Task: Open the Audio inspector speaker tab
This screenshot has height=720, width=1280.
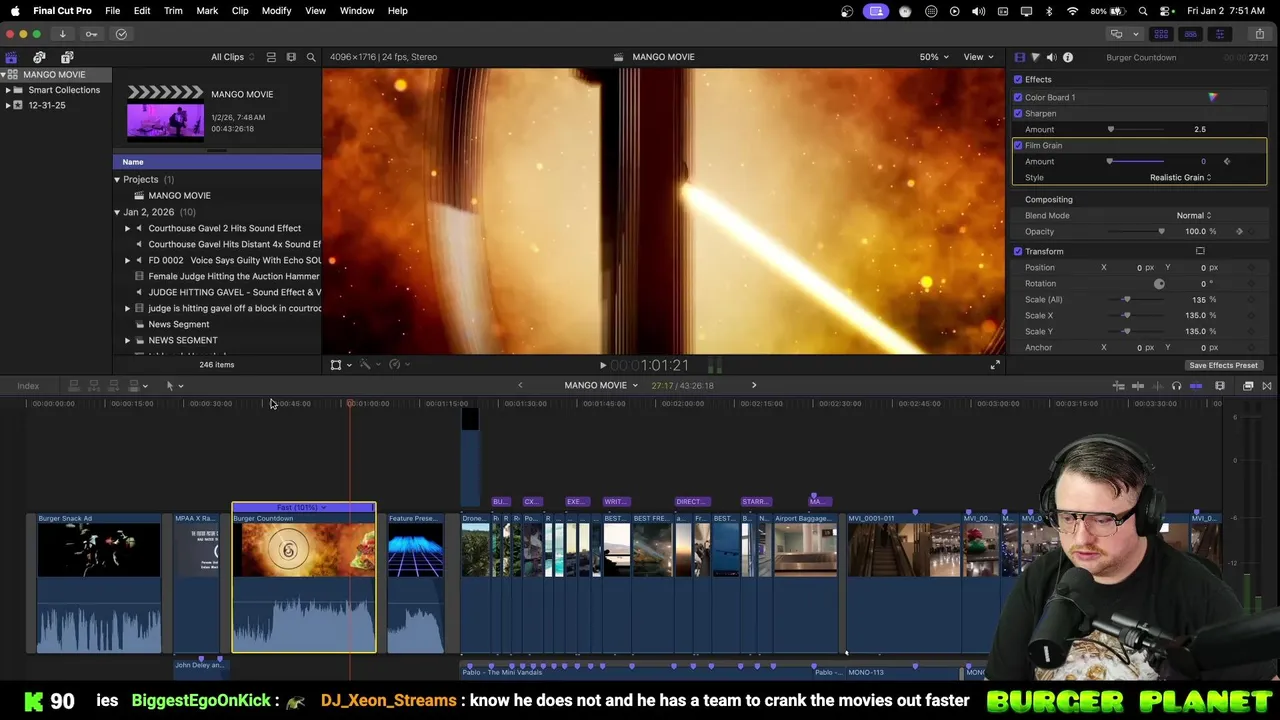Action: (x=1051, y=57)
